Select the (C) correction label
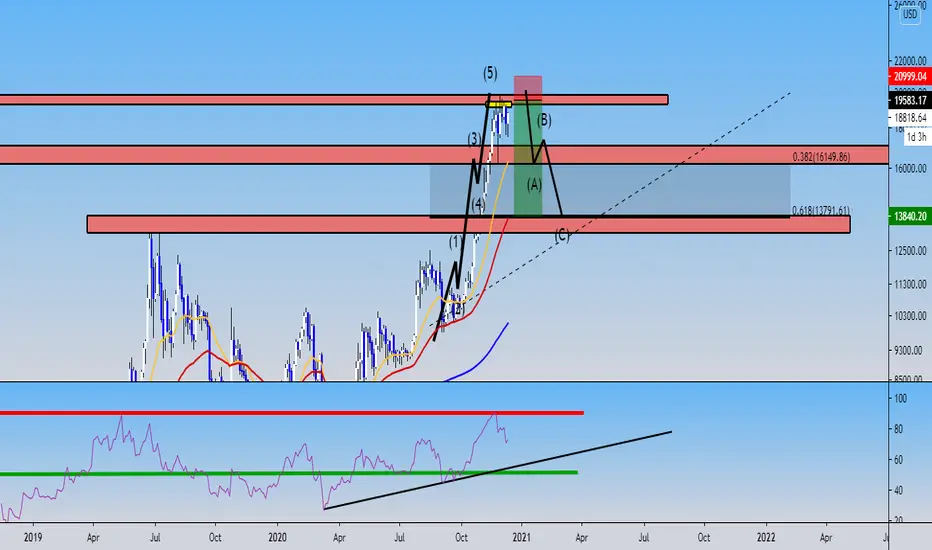Viewport: 932px width, 550px height. click(x=562, y=235)
